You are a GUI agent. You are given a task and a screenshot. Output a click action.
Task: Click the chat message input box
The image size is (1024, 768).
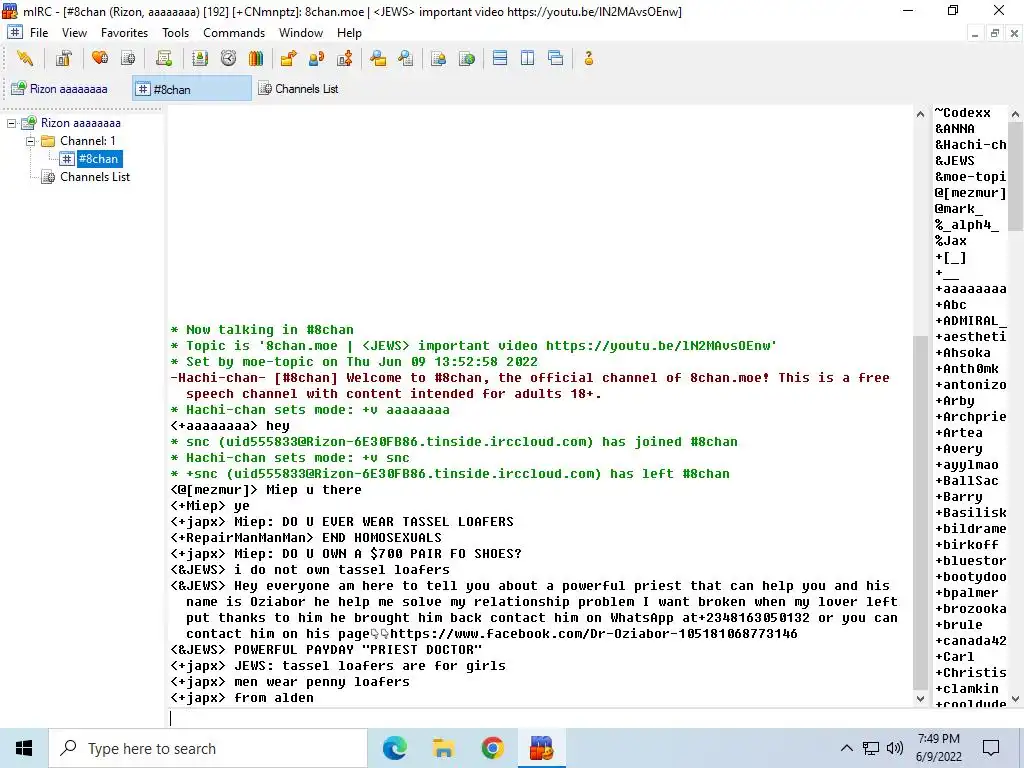(539, 717)
